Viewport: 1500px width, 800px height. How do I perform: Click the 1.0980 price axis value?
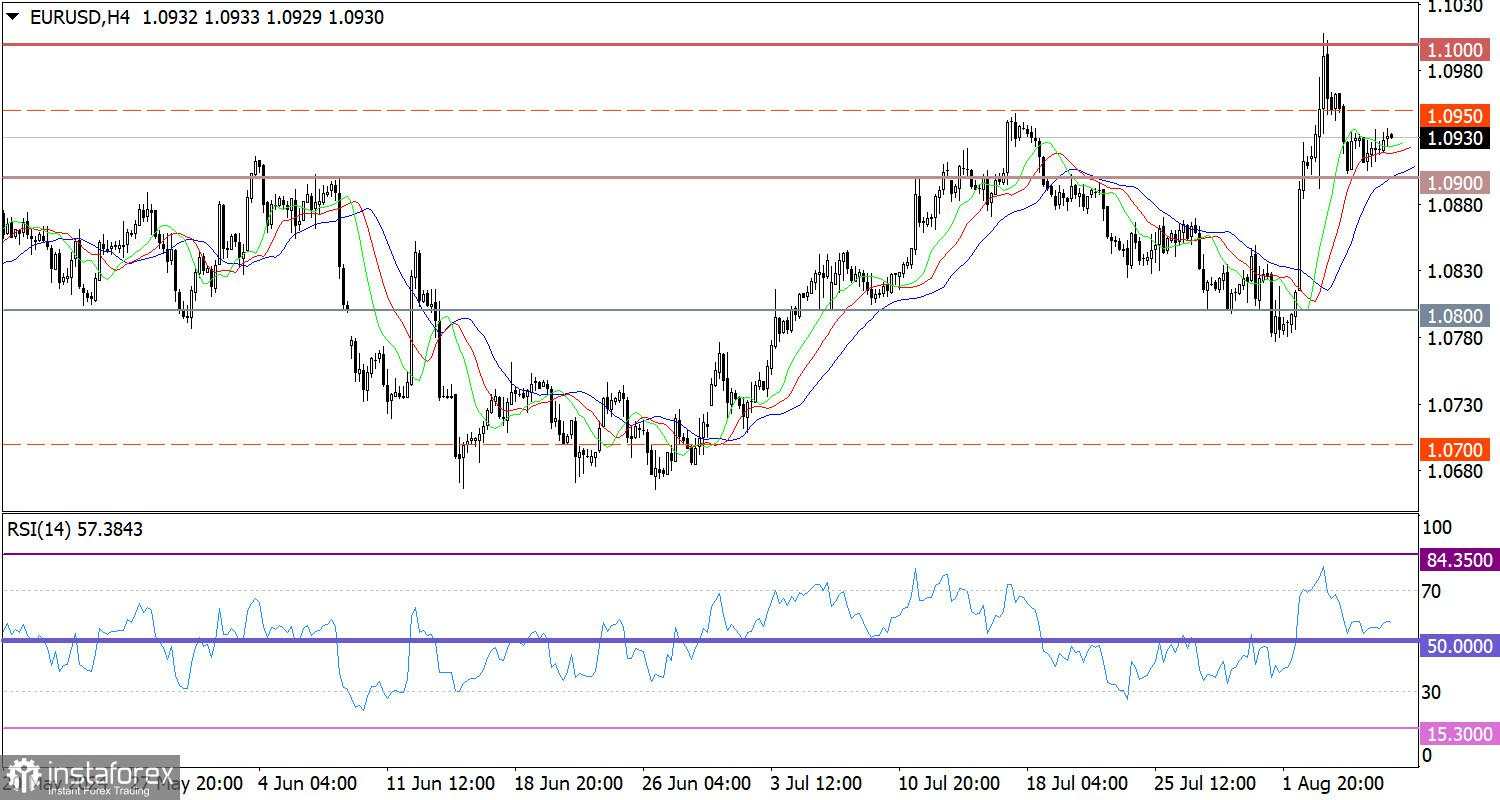[1454, 72]
